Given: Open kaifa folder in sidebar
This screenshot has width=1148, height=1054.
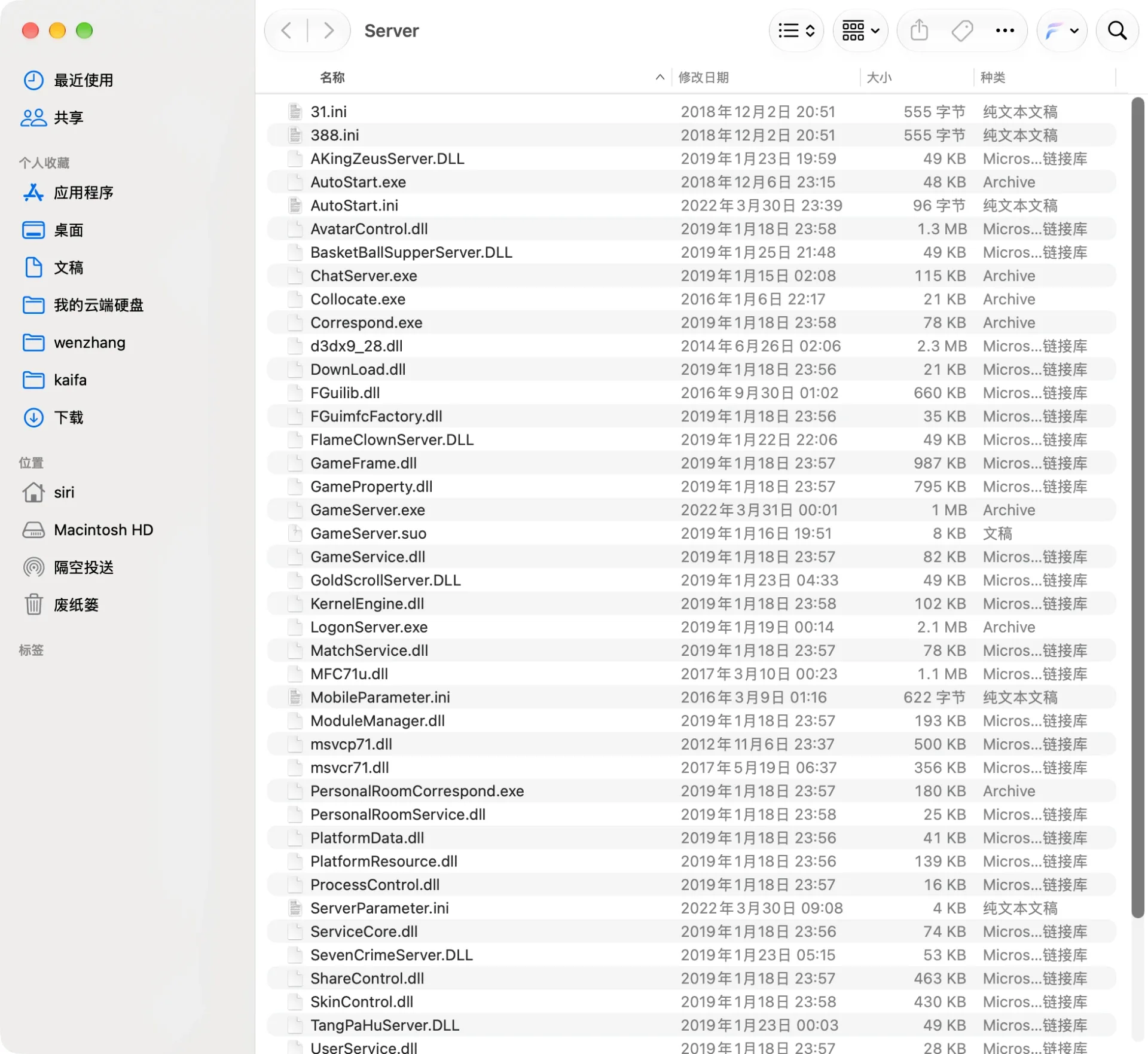Looking at the screenshot, I should (x=55, y=380).
